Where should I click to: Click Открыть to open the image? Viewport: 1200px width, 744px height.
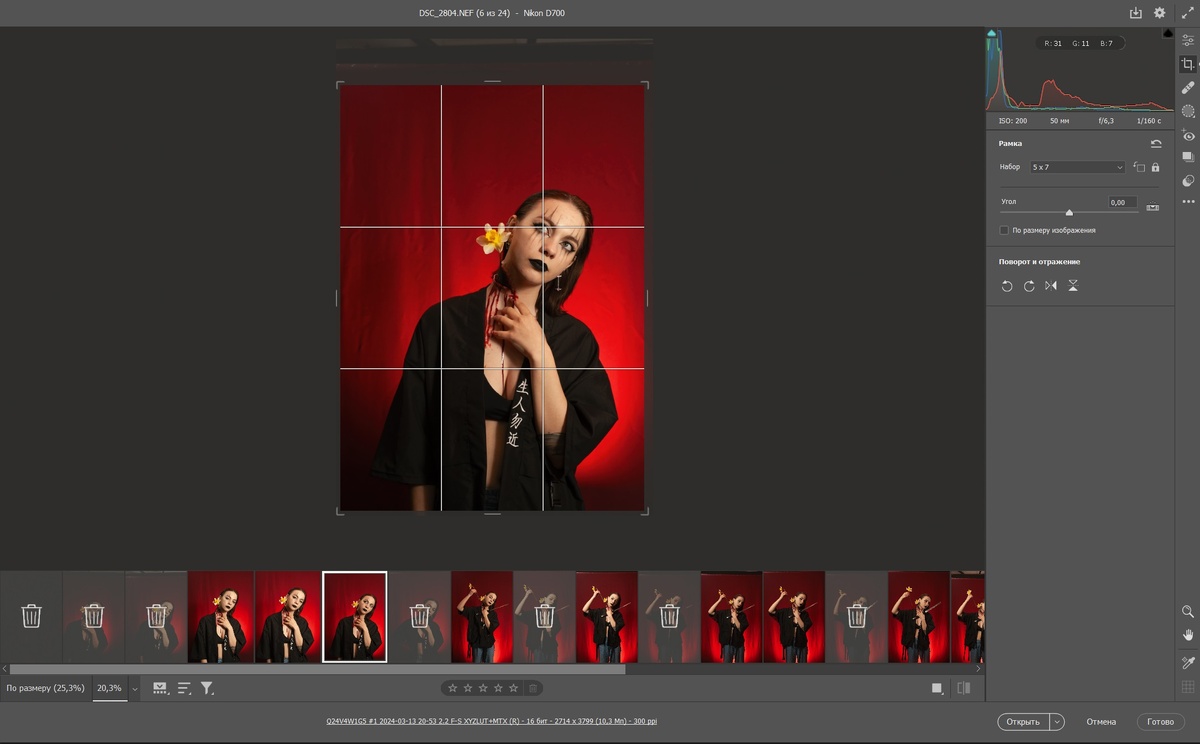tap(1023, 721)
